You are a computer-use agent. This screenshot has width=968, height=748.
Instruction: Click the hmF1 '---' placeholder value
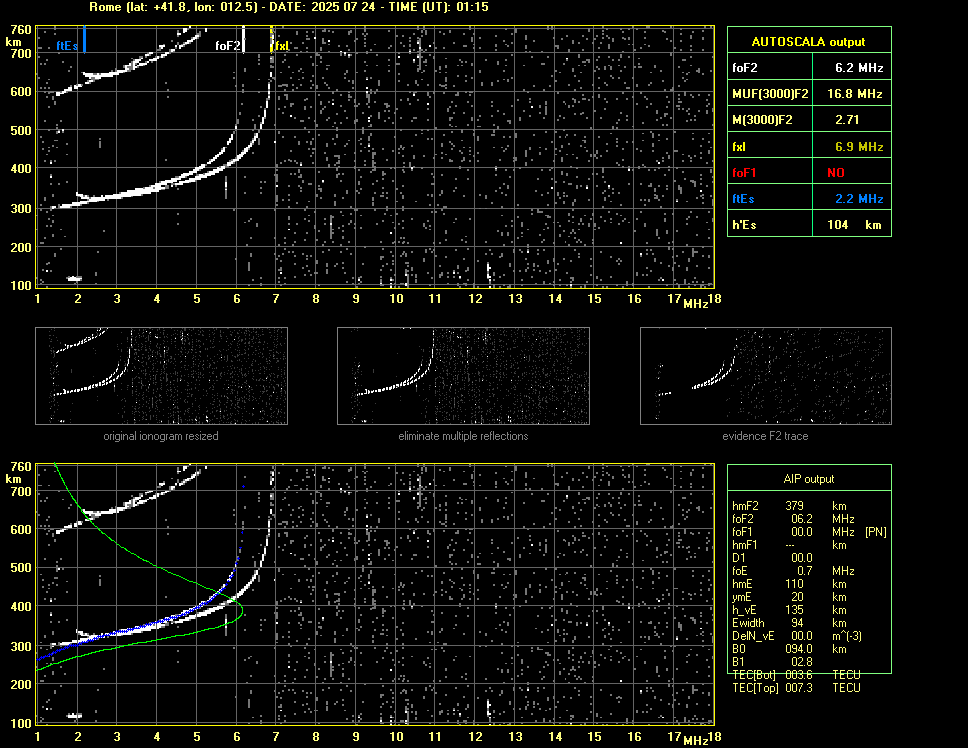(x=790, y=545)
